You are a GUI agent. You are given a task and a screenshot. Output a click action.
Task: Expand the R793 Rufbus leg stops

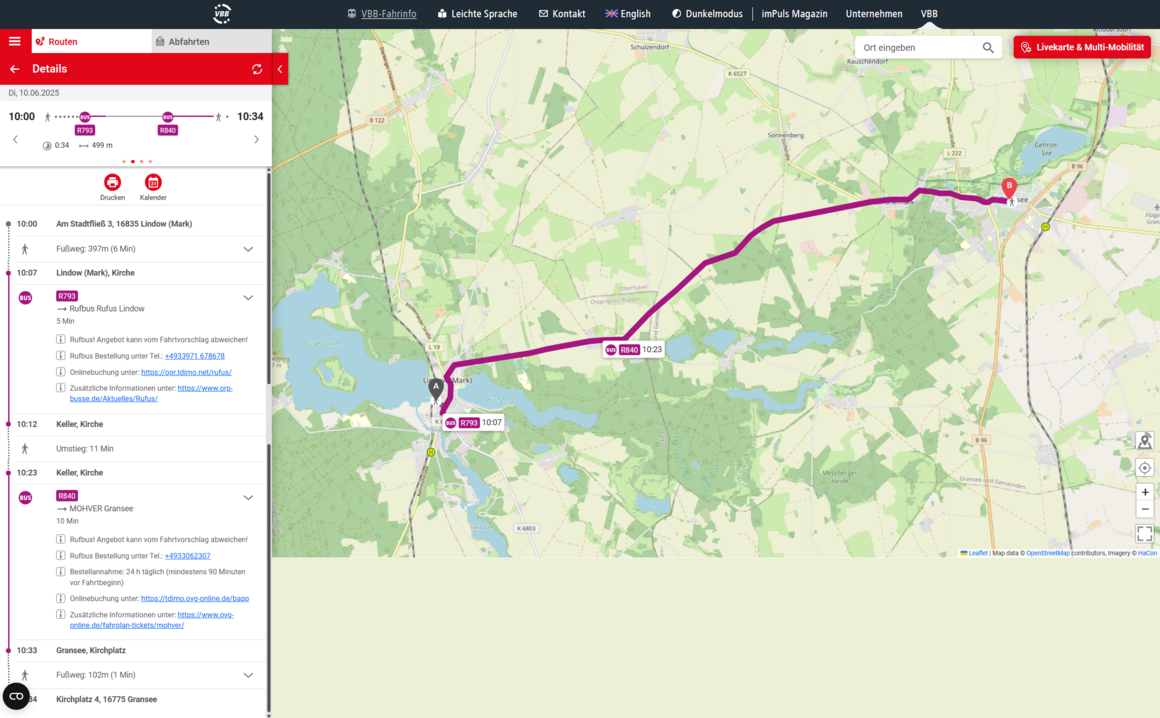[x=248, y=298]
